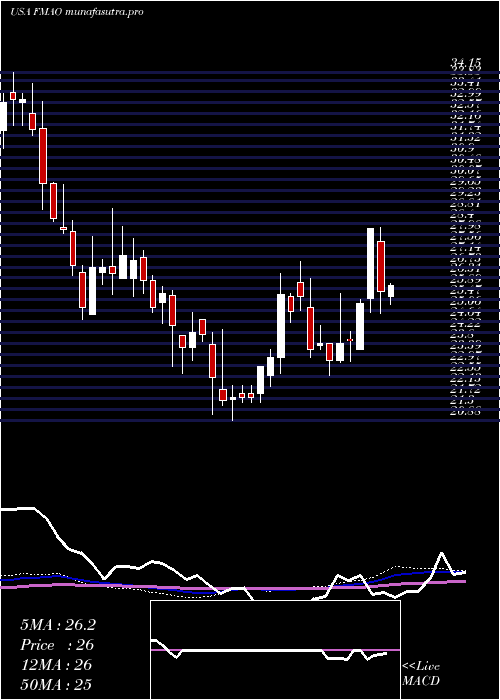Select the 'Price : 26' readout
Screen dimensions: 500x700
point(57,645)
